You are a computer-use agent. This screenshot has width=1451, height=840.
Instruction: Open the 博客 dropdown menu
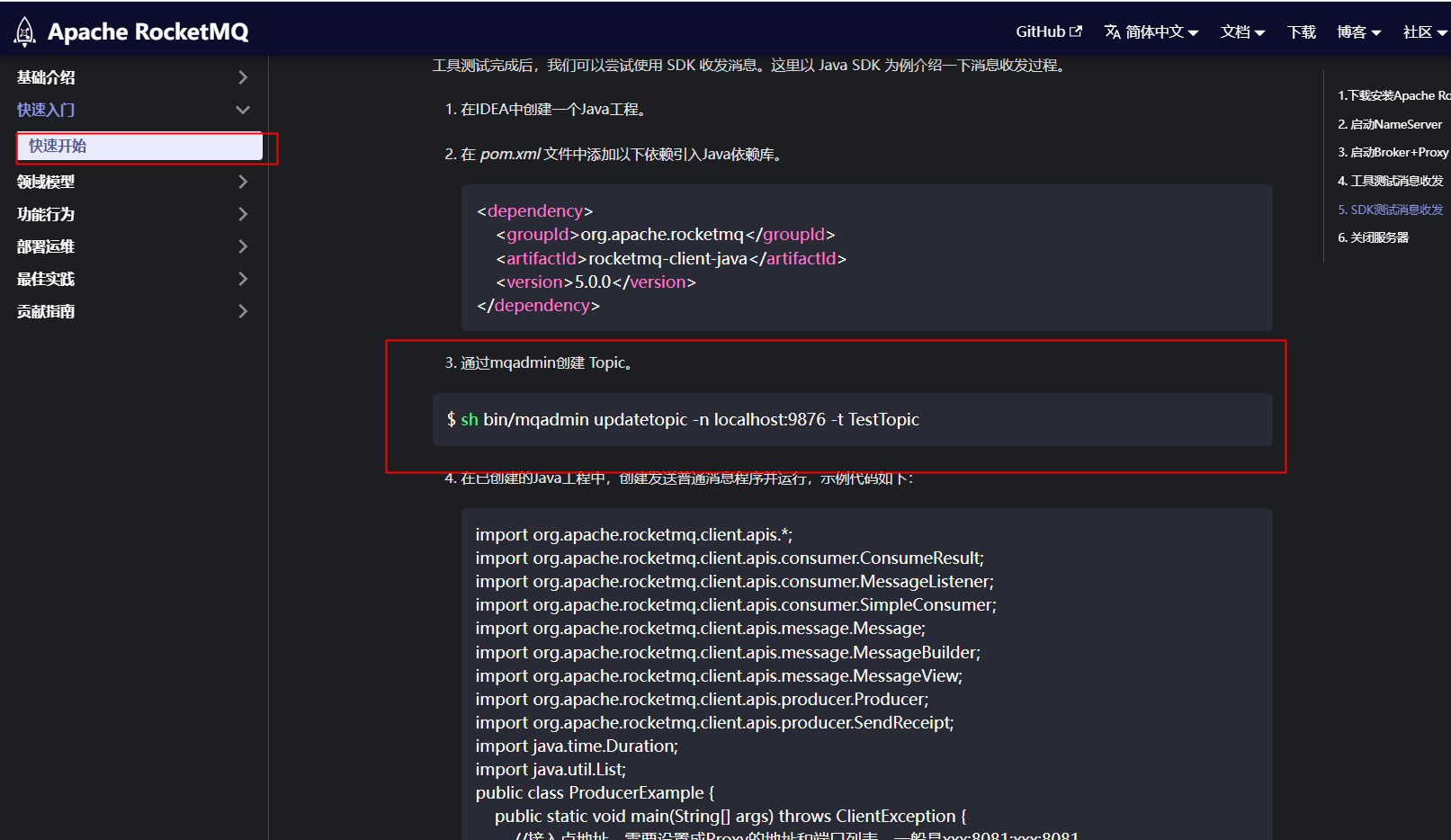1358,31
